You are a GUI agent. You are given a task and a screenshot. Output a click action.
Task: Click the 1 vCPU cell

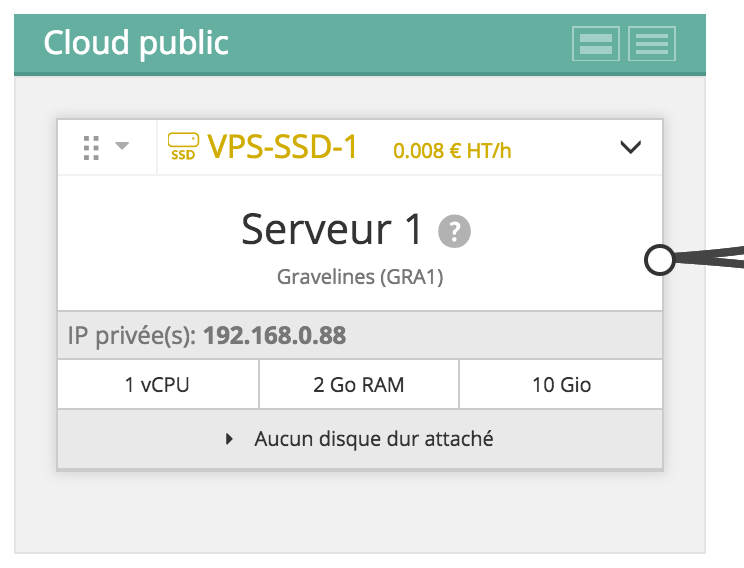coord(158,385)
